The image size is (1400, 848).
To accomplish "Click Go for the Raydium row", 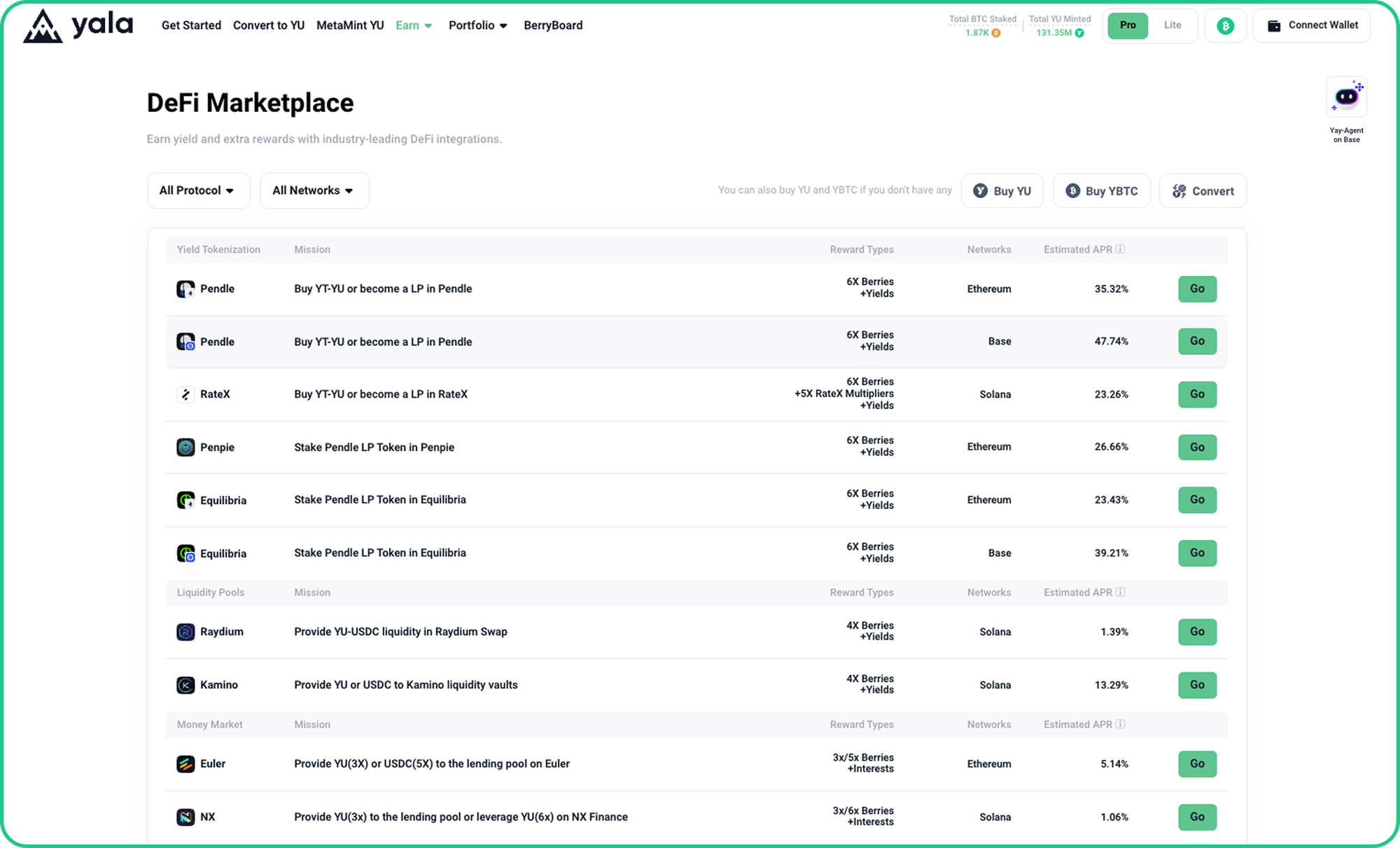I will (x=1197, y=632).
